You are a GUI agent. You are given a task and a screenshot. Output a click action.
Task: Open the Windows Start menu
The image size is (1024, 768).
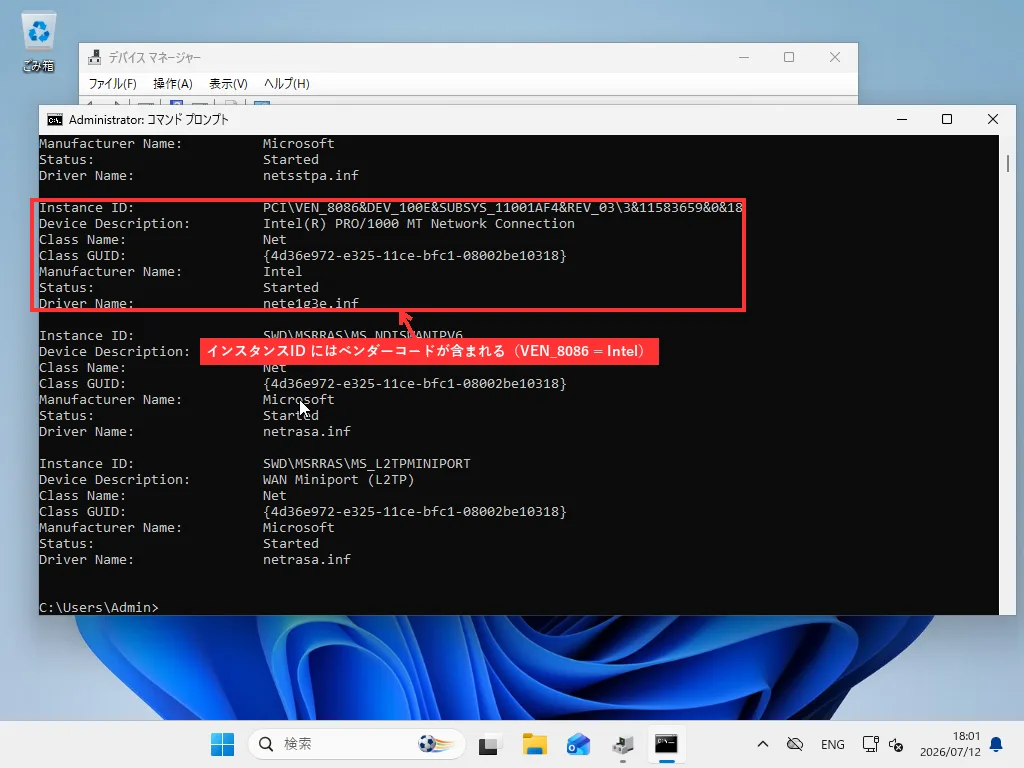pyautogui.click(x=222, y=744)
